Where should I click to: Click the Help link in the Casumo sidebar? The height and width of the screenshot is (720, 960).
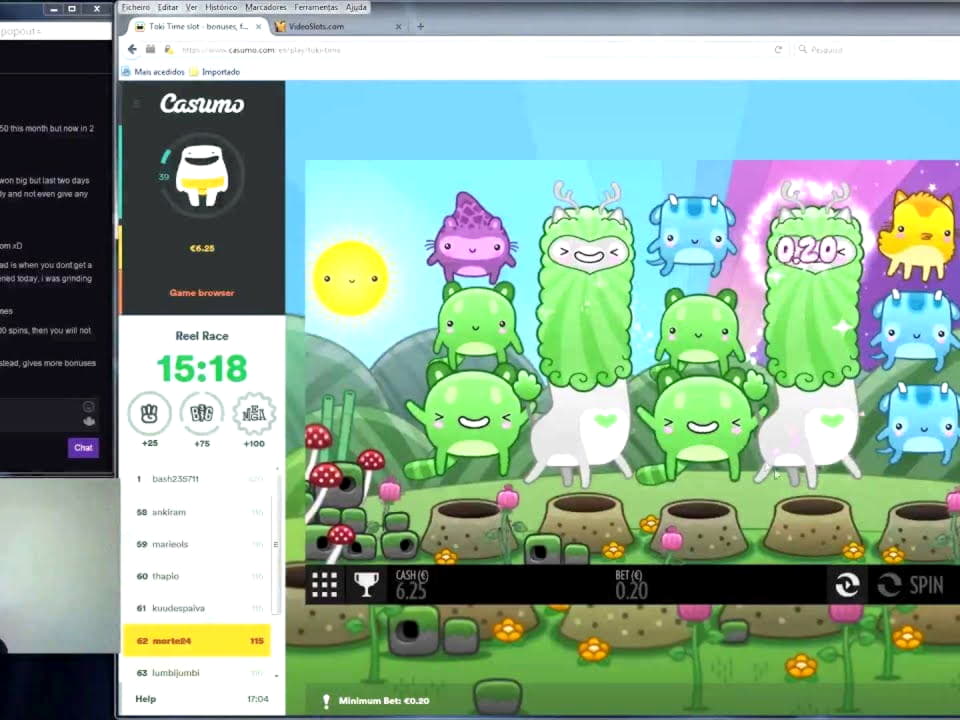146,699
